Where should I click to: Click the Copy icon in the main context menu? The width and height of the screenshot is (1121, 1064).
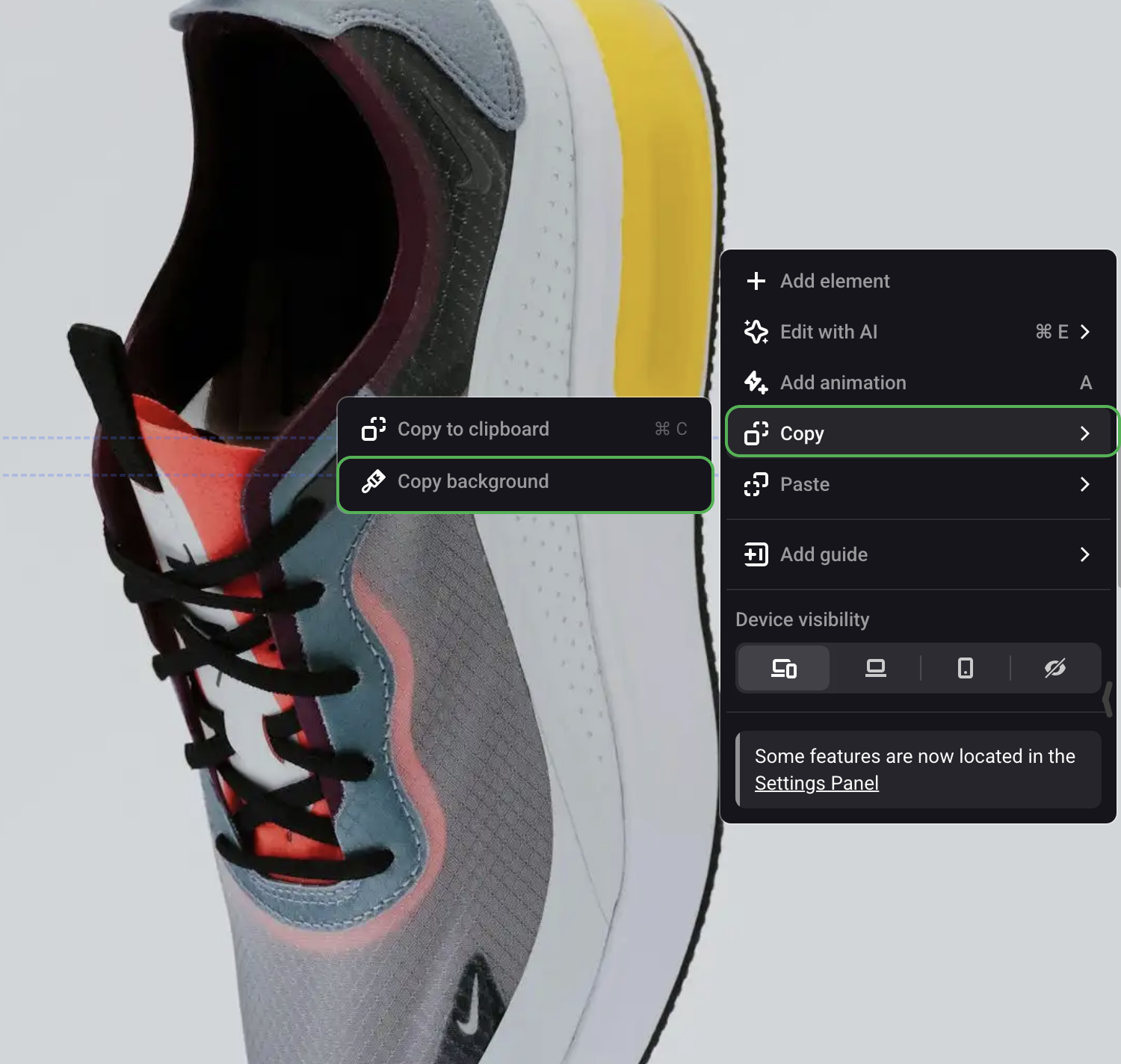pos(756,433)
